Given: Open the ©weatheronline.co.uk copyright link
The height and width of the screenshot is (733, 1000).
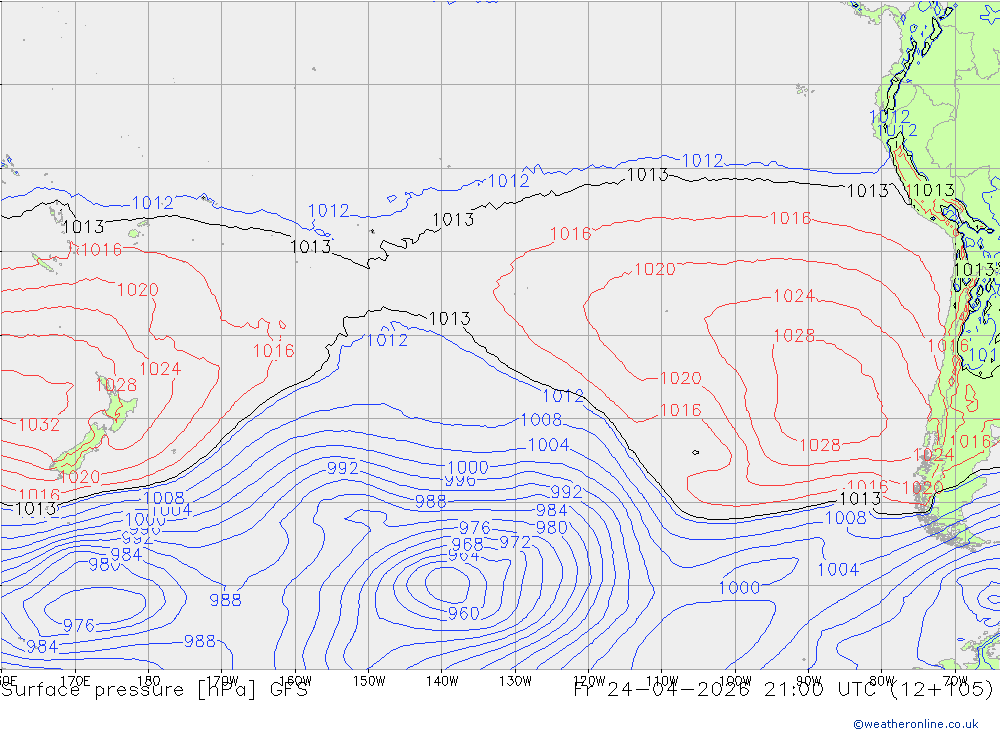Looking at the screenshot, I should pyautogui.click(x=916, y=723).
